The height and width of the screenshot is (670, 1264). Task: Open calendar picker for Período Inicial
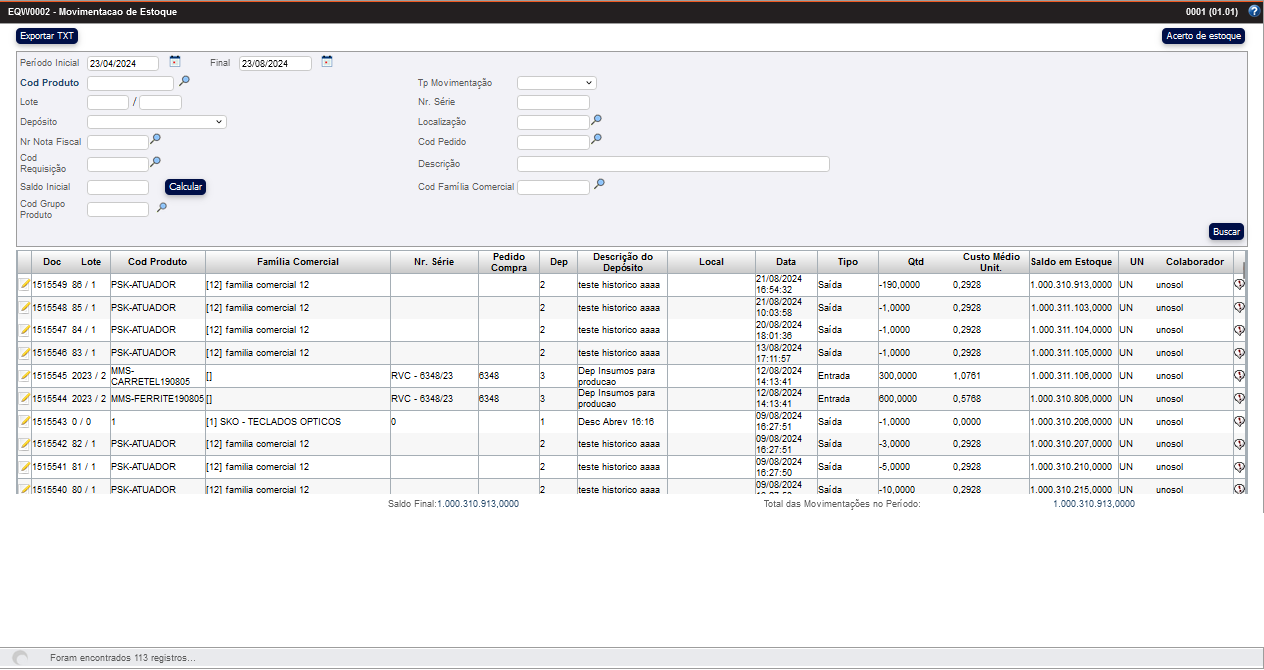point(175,62)
